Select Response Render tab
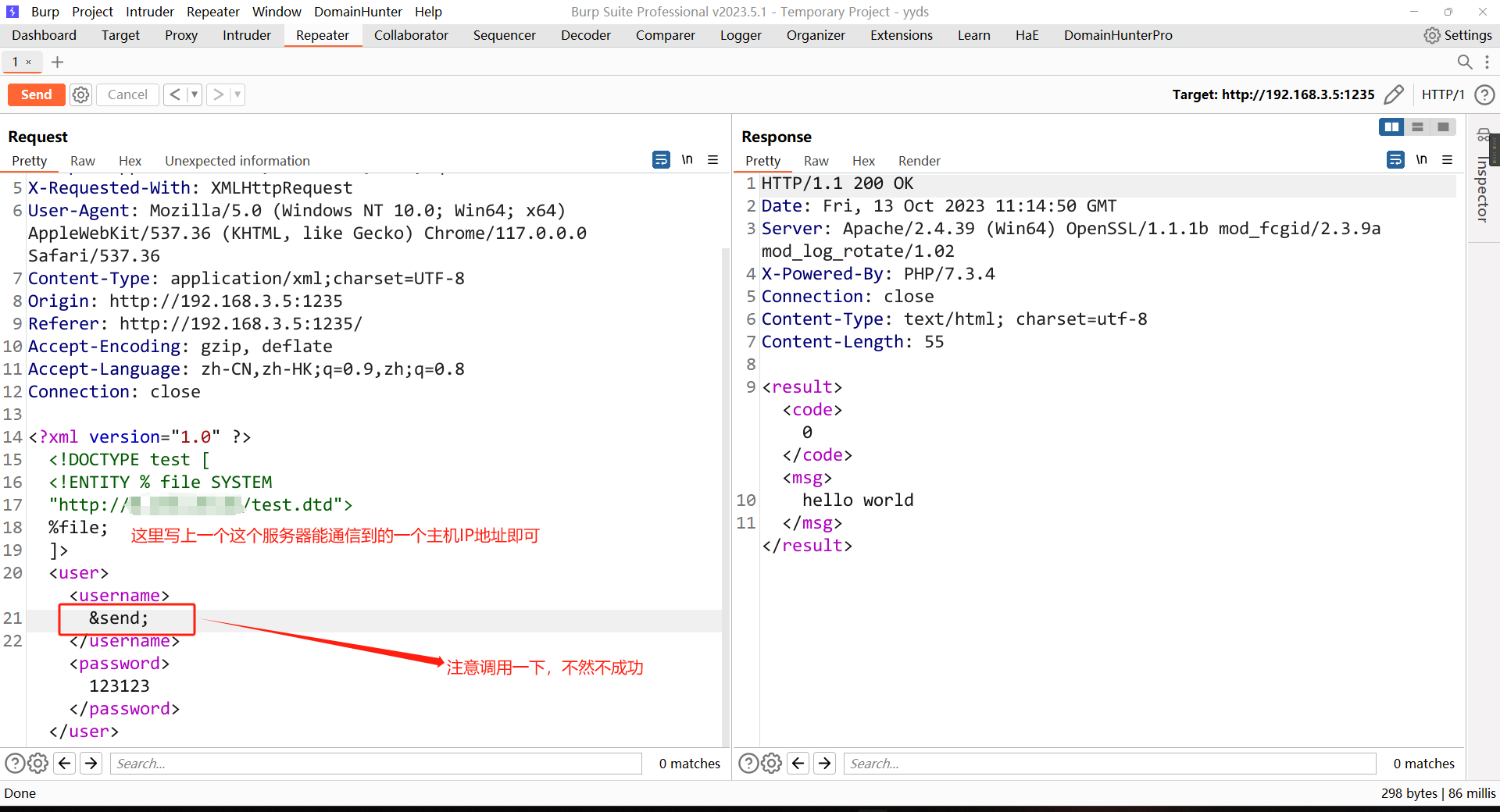The image size is (1500, 812). [920, 161]
